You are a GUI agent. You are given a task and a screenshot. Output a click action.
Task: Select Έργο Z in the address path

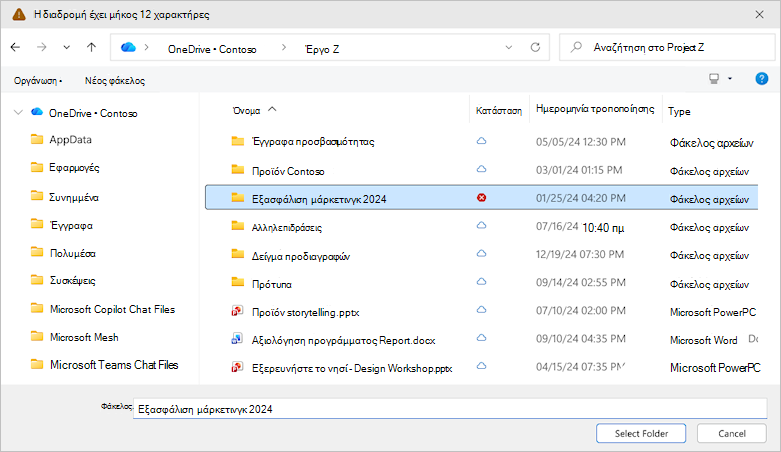tap(322, 49)
